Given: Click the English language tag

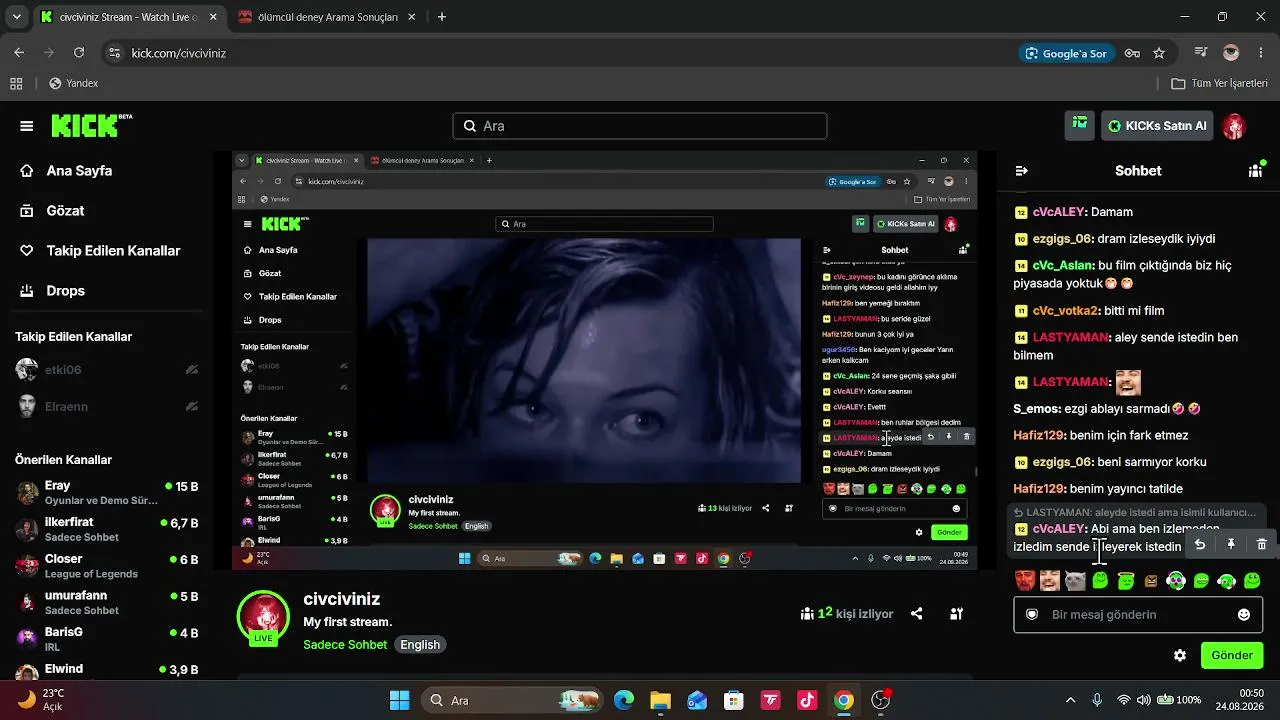Looking at the screenshot, I should tap(420, 645).
